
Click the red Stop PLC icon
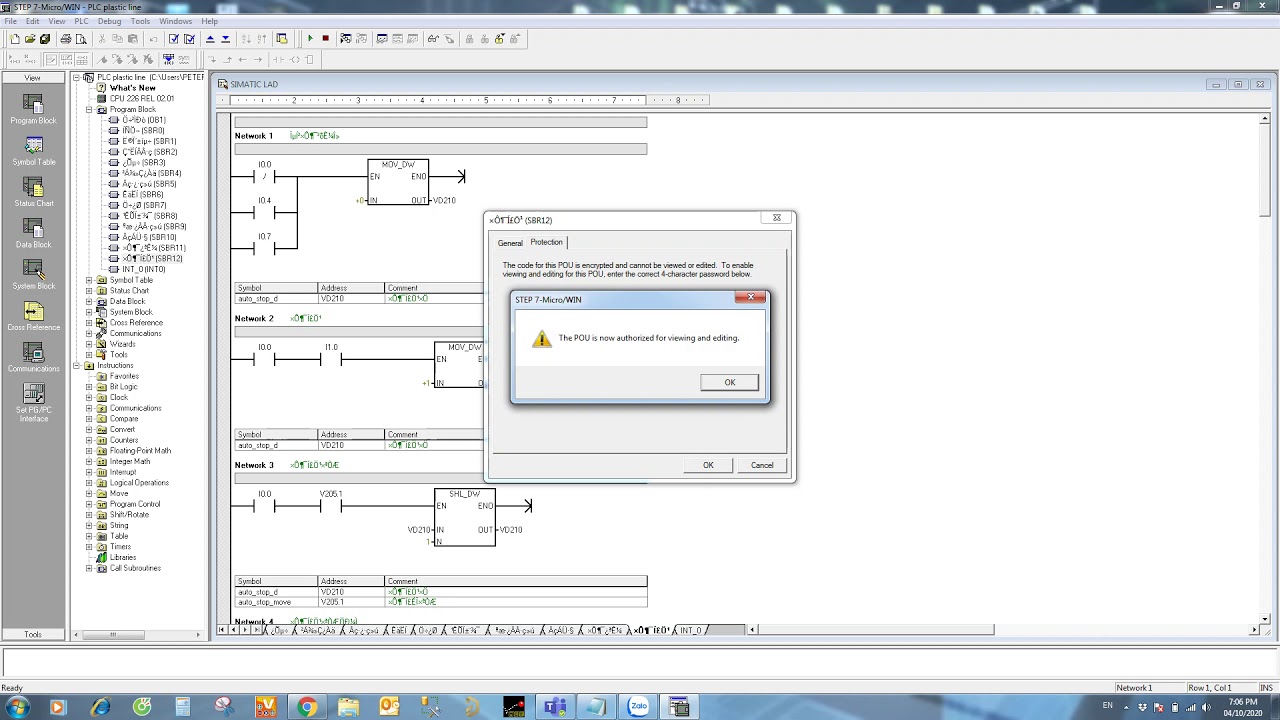[325, 39]
